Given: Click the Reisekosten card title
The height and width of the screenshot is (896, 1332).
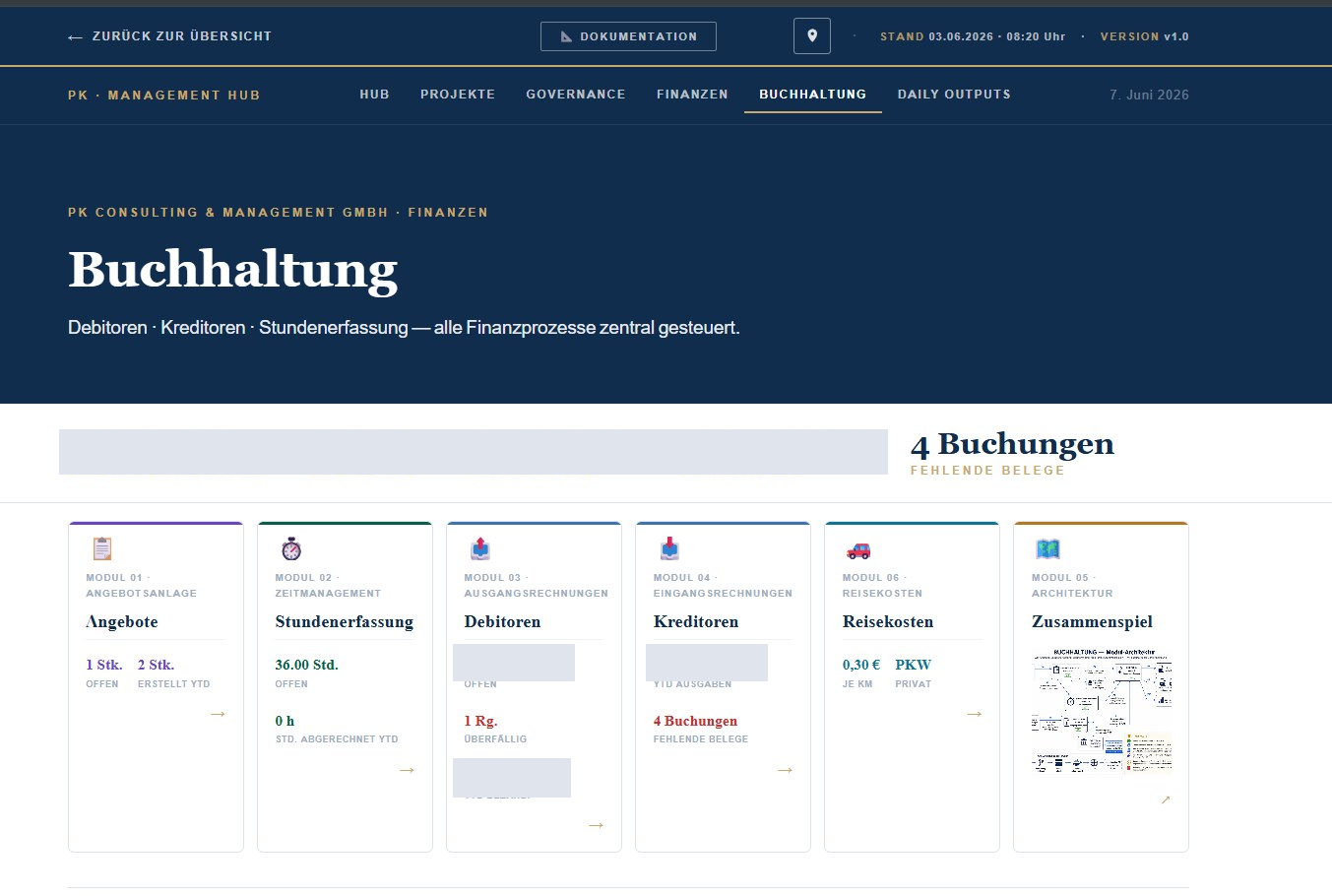Looking at the screenshot, I should click(x=888, y=621).
